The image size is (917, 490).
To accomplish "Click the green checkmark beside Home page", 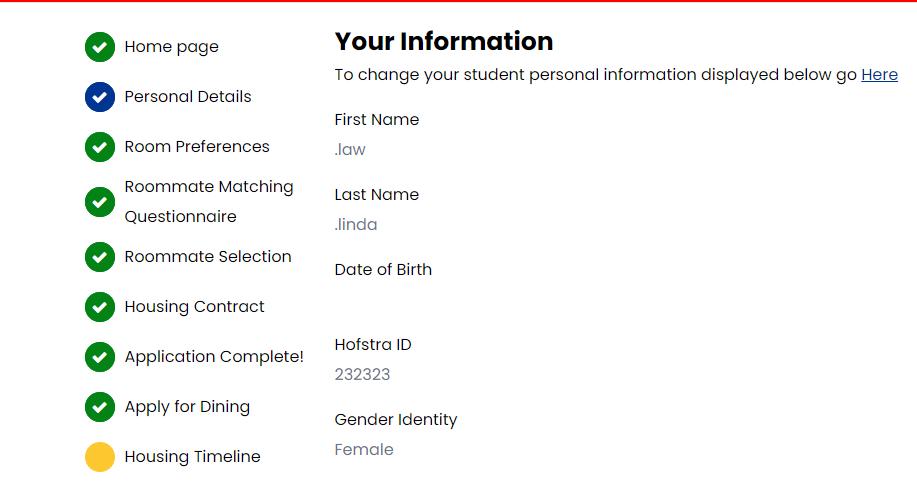I will (99, 47).
